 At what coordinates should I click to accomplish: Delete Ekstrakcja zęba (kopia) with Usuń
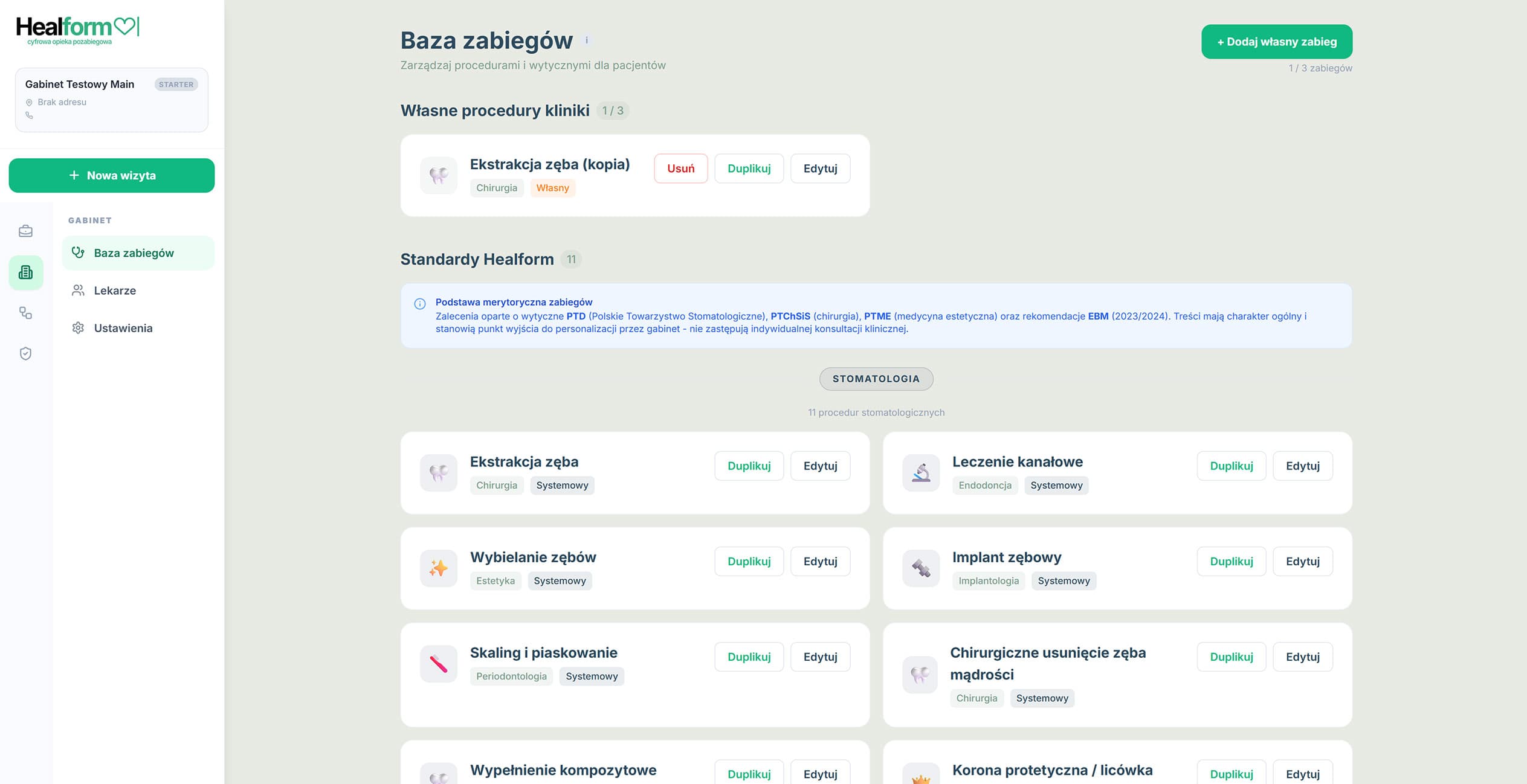pyautogui.click(x=681, y=169)
